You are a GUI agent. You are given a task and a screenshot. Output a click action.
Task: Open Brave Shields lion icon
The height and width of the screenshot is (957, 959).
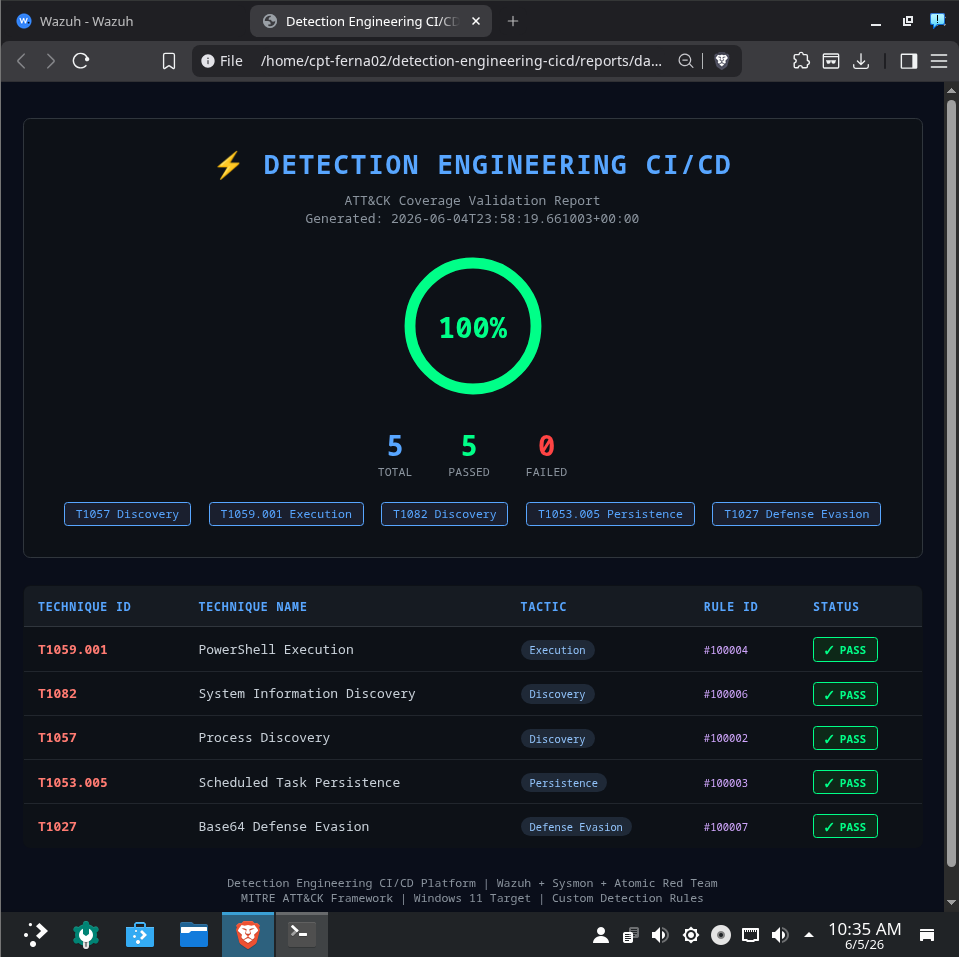[x=722, y=61]
